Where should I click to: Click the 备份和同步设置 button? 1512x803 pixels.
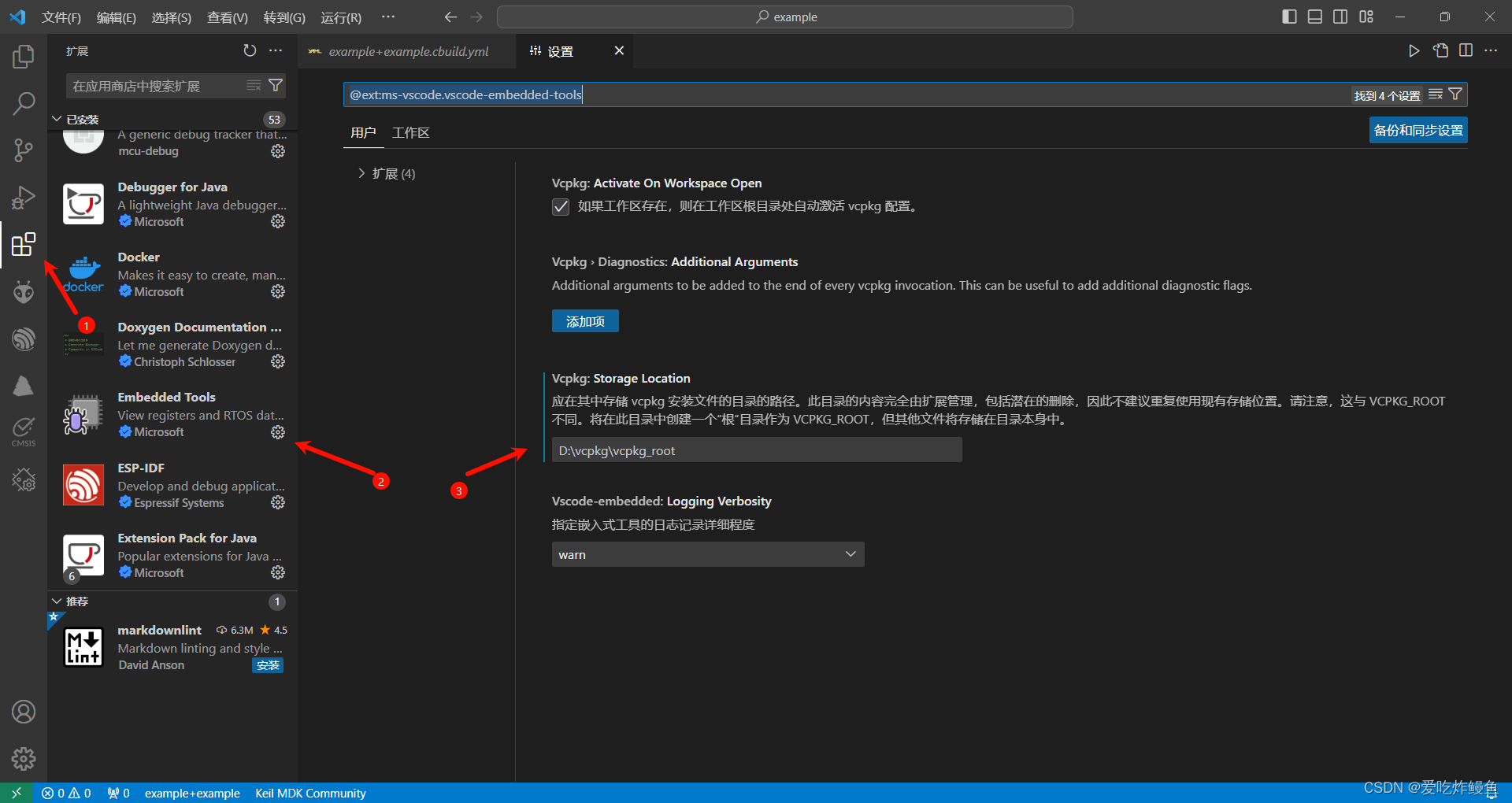[x=1418, y=131]
